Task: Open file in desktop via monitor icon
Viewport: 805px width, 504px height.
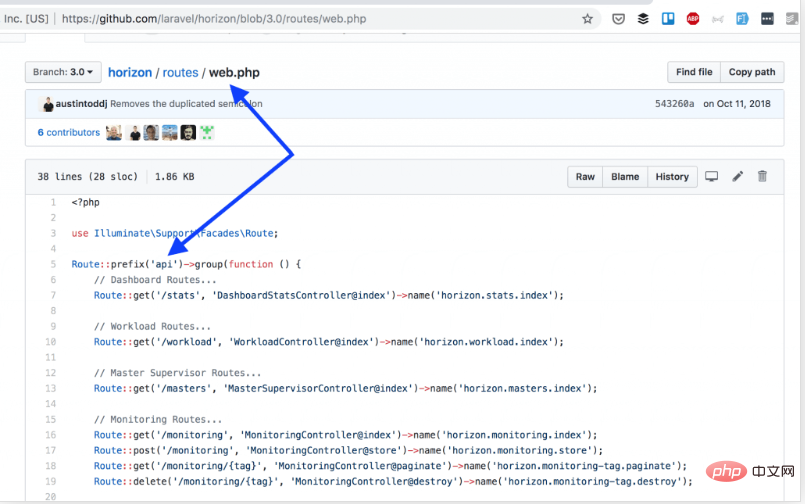Action: 712,177
